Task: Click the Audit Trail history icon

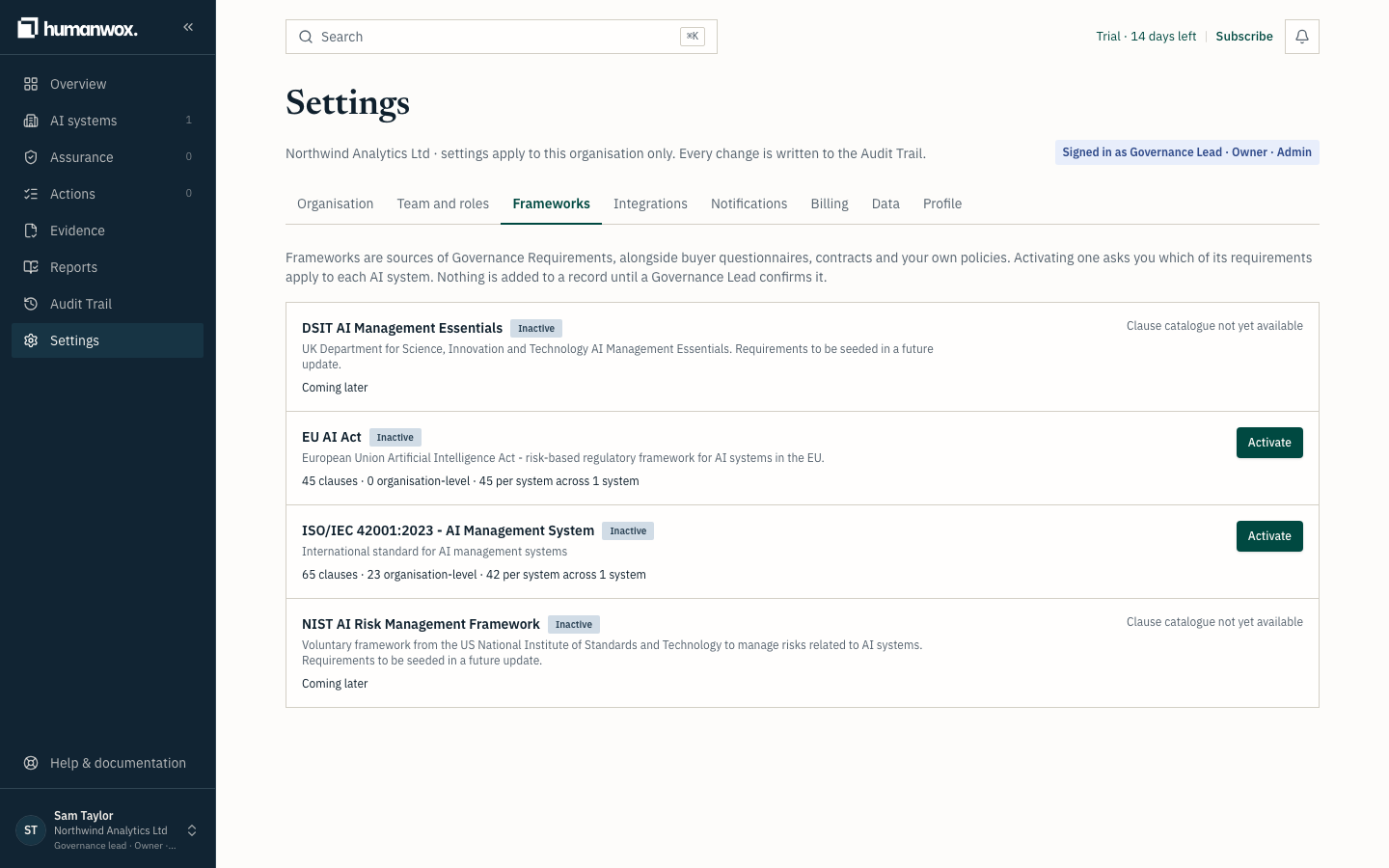Action: click(x=31, y=304)
